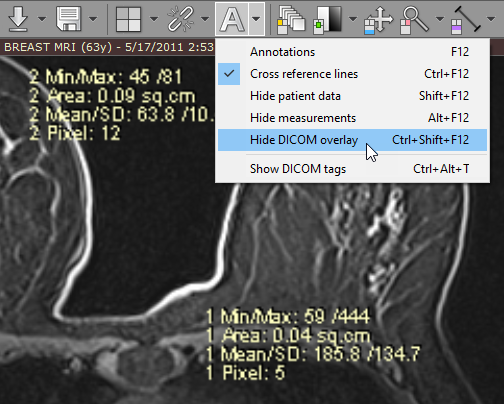This screenshot has width=504, height=404.
Task: Click the split-screen layout grid icon
Action: tap(128, 20)
